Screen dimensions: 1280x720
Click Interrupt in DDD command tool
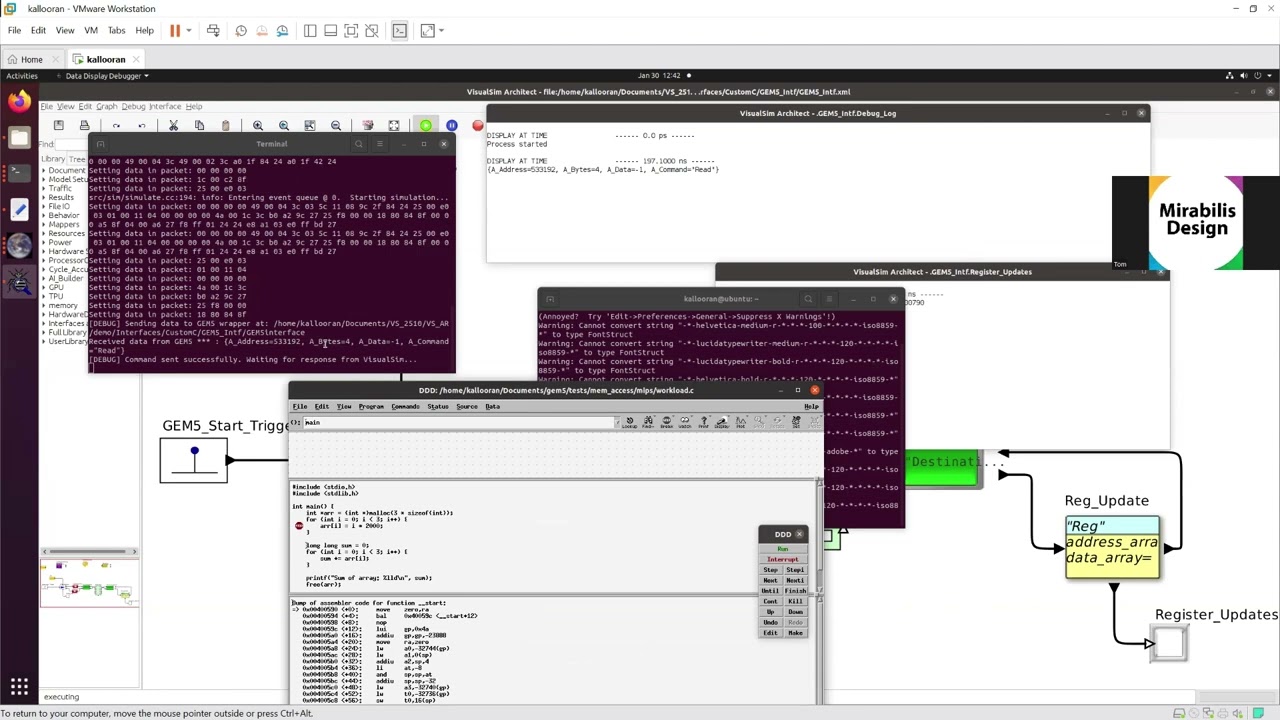783,559
